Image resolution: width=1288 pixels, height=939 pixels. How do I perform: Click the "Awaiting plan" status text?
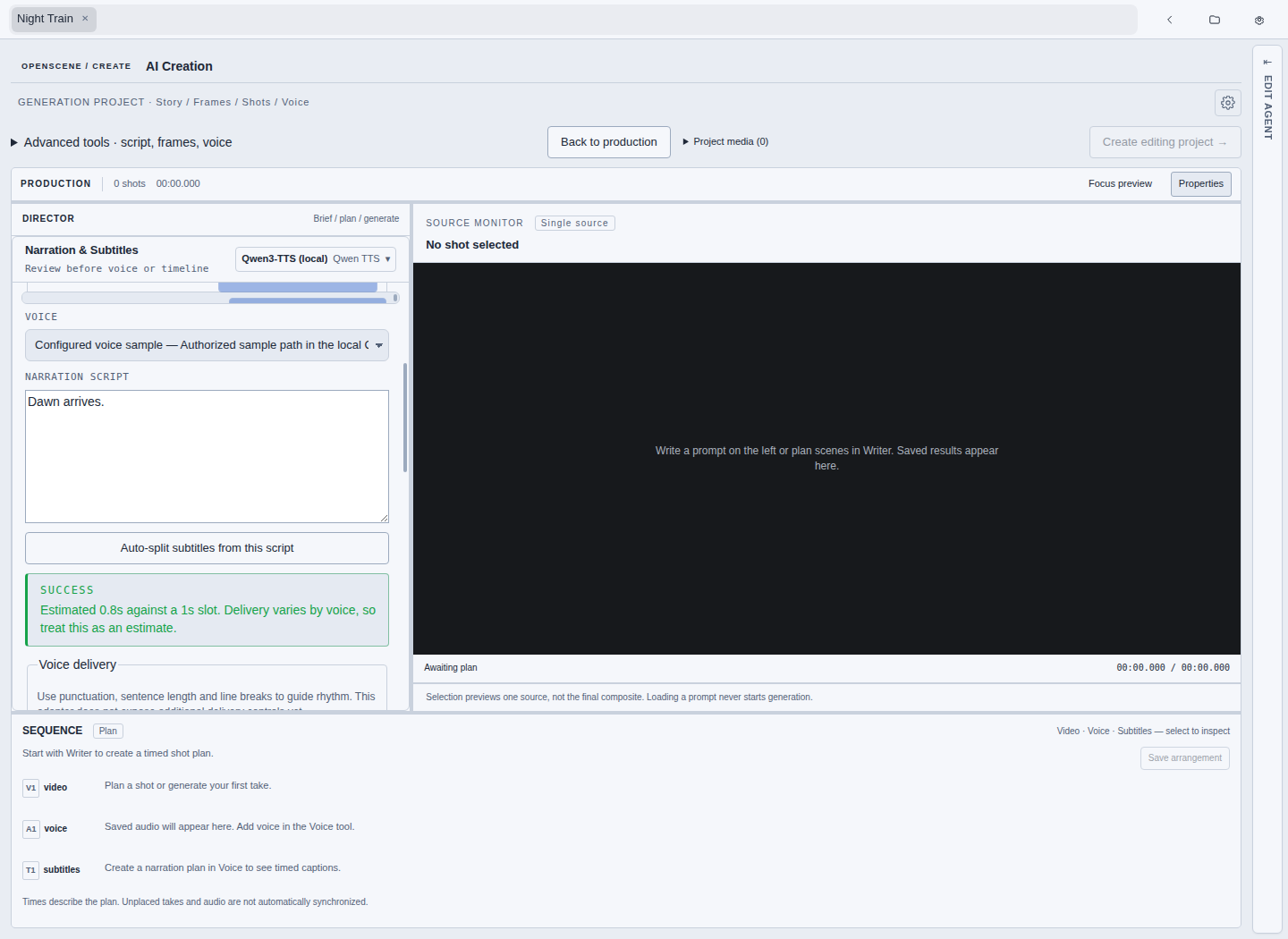[x=451, y=668]
